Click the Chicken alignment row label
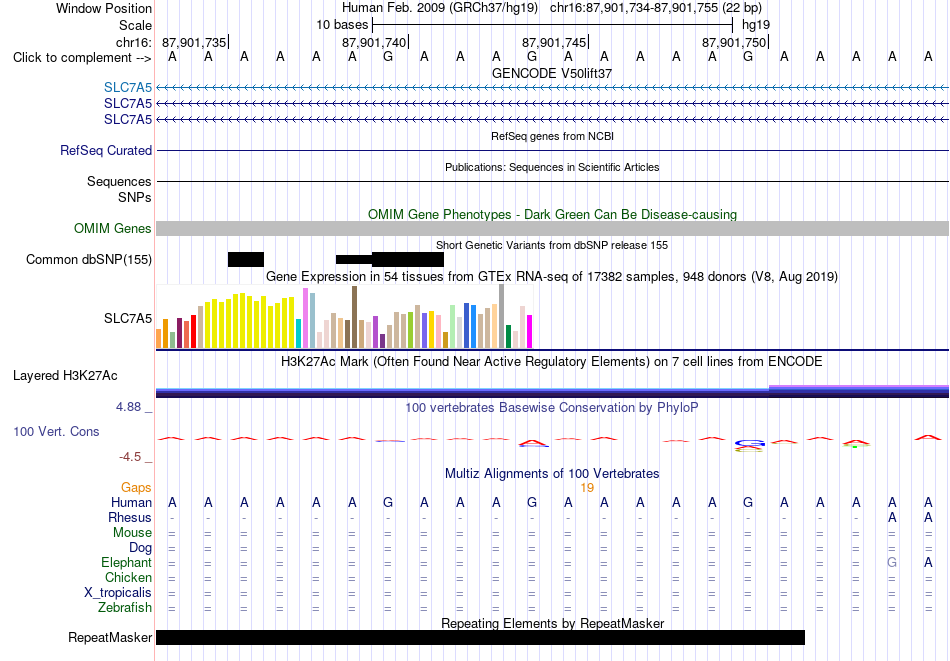Viewport: 950px width, 661px height. 128,577
